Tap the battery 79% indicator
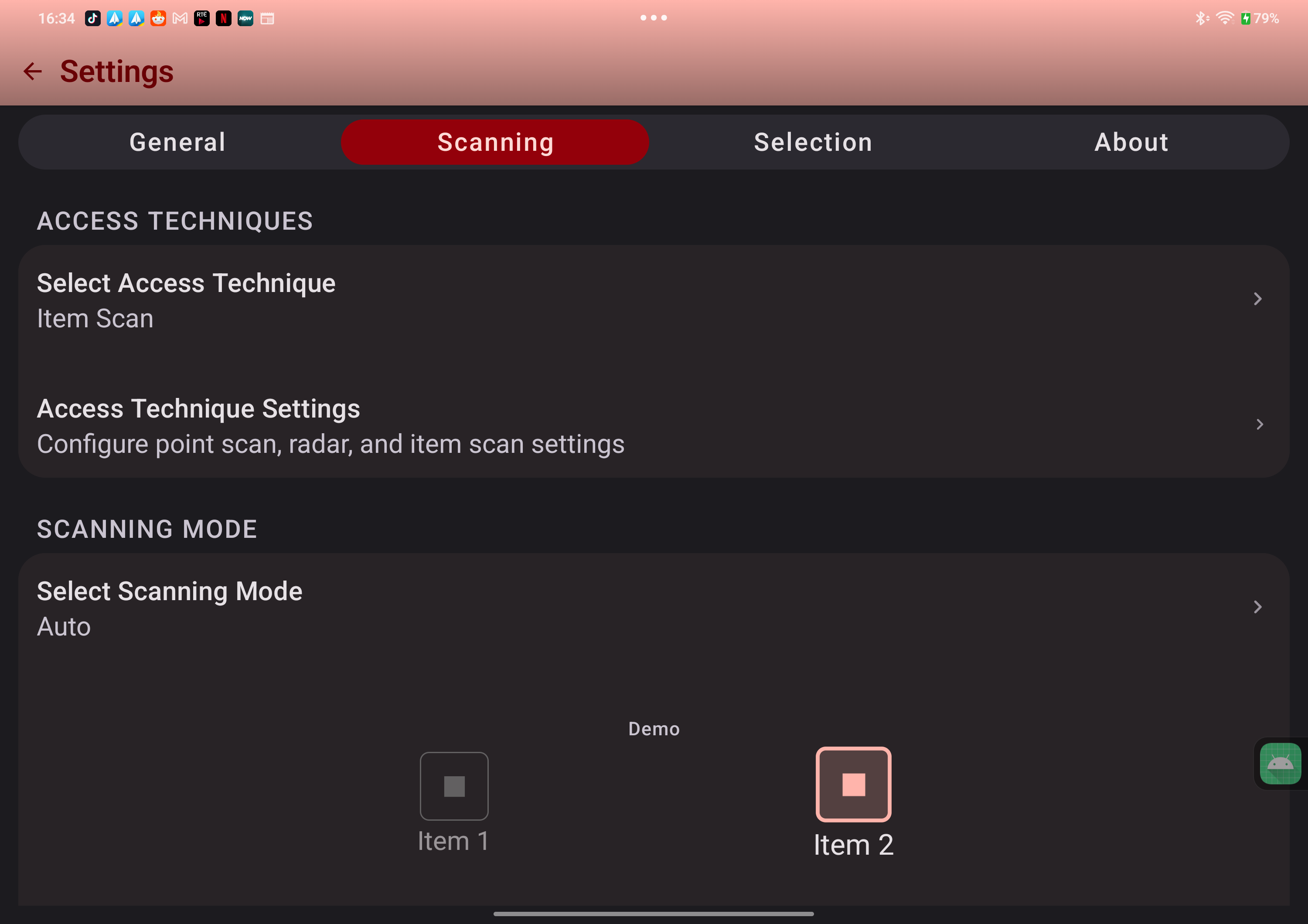Viewport: 1308px width, 924px height. 1260,18
